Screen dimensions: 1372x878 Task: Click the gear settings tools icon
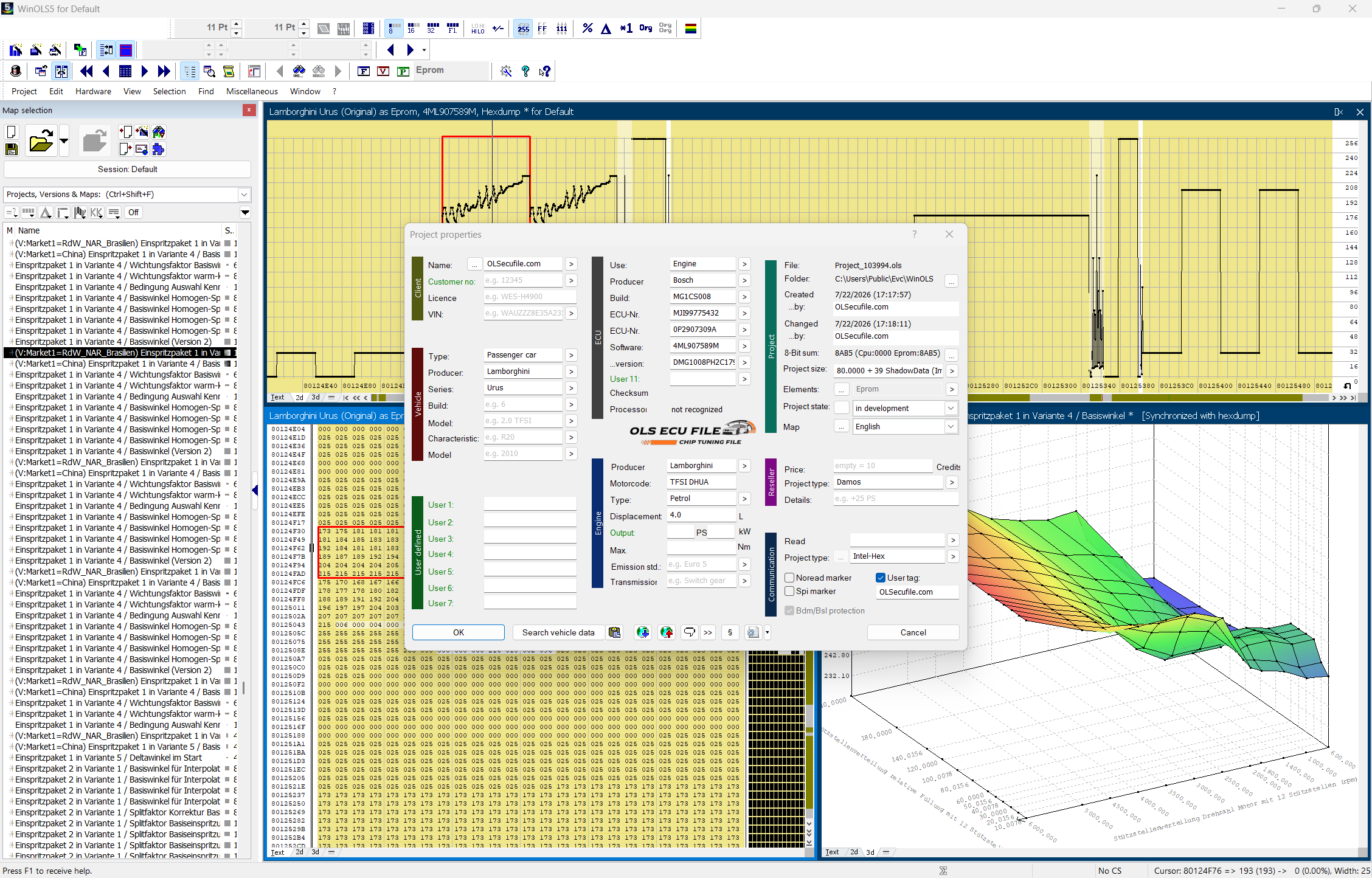(506, 71)
